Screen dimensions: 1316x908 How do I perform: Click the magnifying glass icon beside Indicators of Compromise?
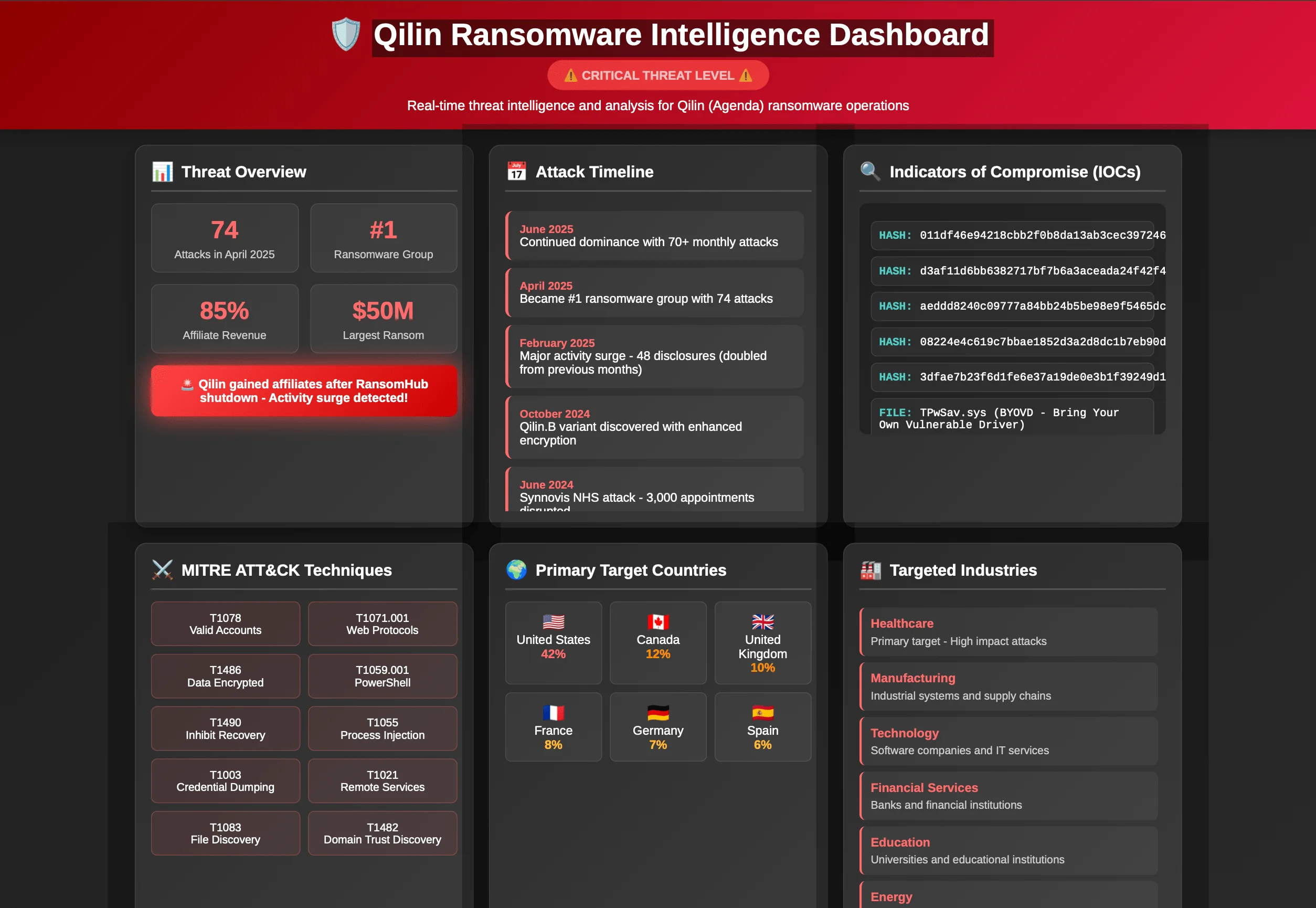(x=870, y=171)
